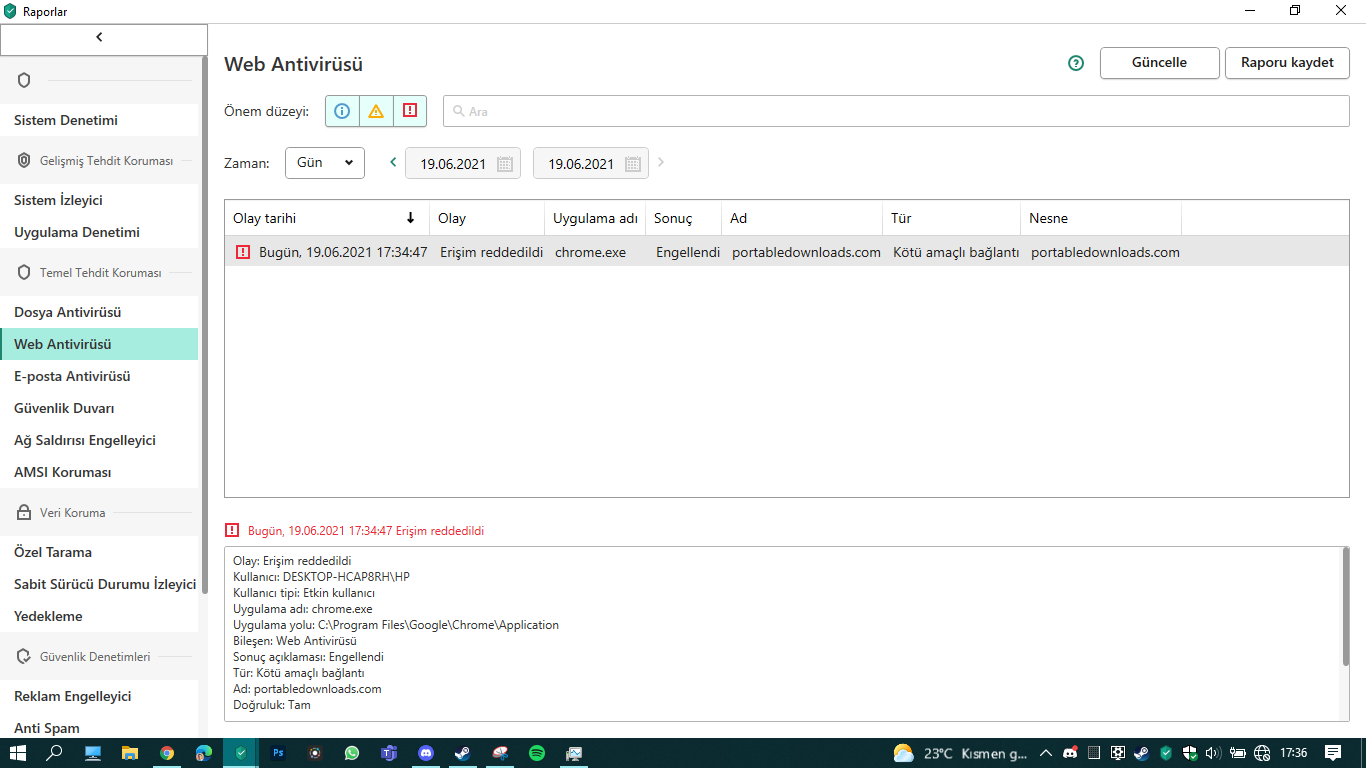The image size is (1366, 768).
Task: Open Sistem İzleyici reports
Action: click(99, 200)
